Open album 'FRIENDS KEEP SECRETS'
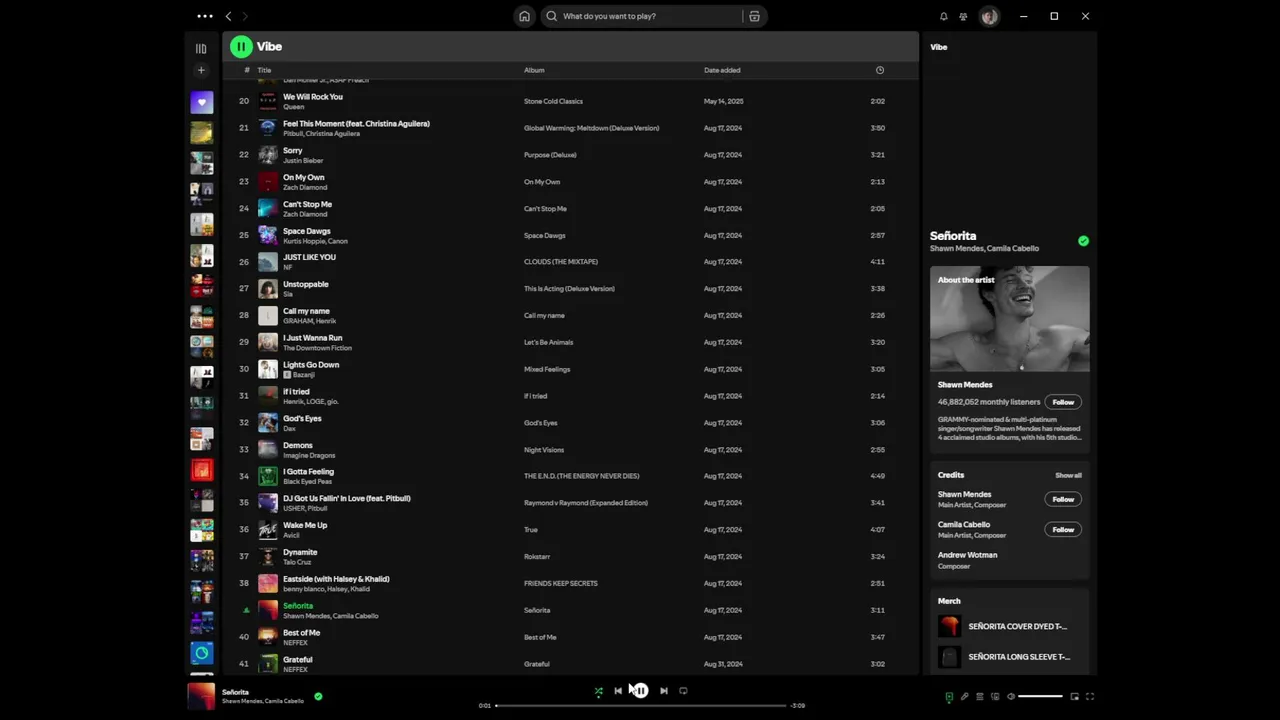The width and height of the screenshot is (1280, 720). (561, 583)
